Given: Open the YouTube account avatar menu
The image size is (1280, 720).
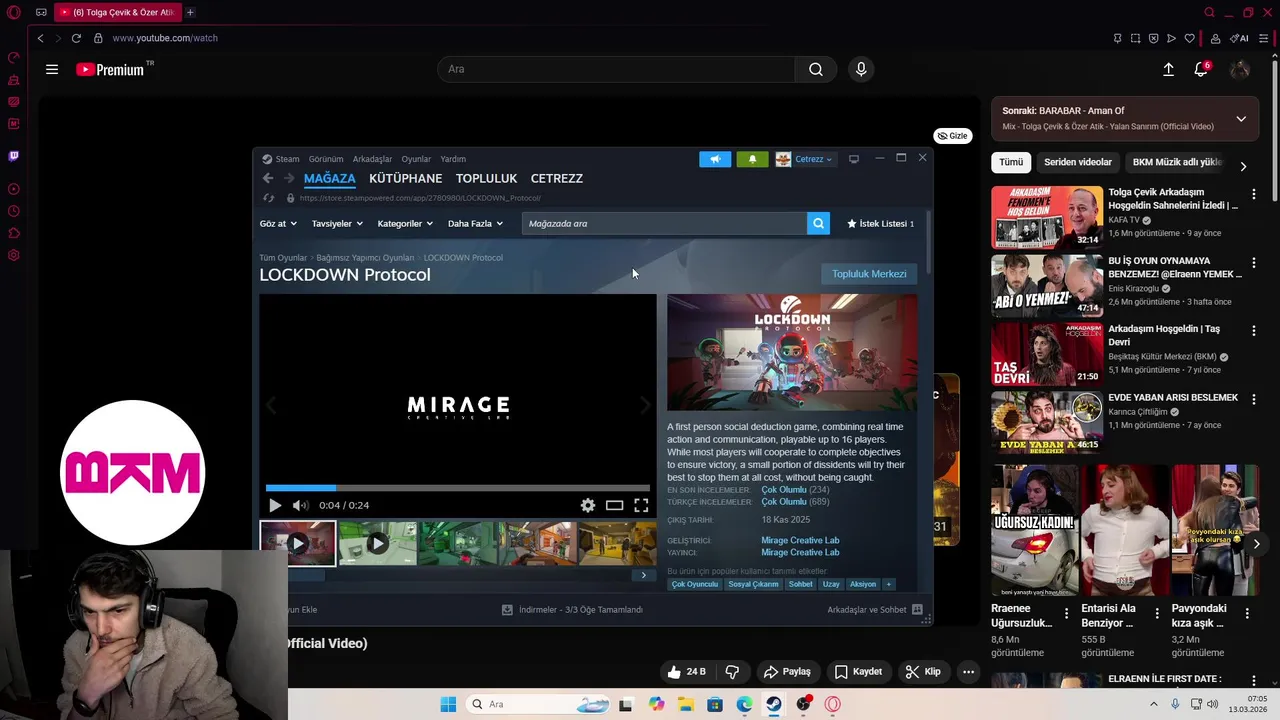Looking at the screenshot, I should pos(1240,69).
